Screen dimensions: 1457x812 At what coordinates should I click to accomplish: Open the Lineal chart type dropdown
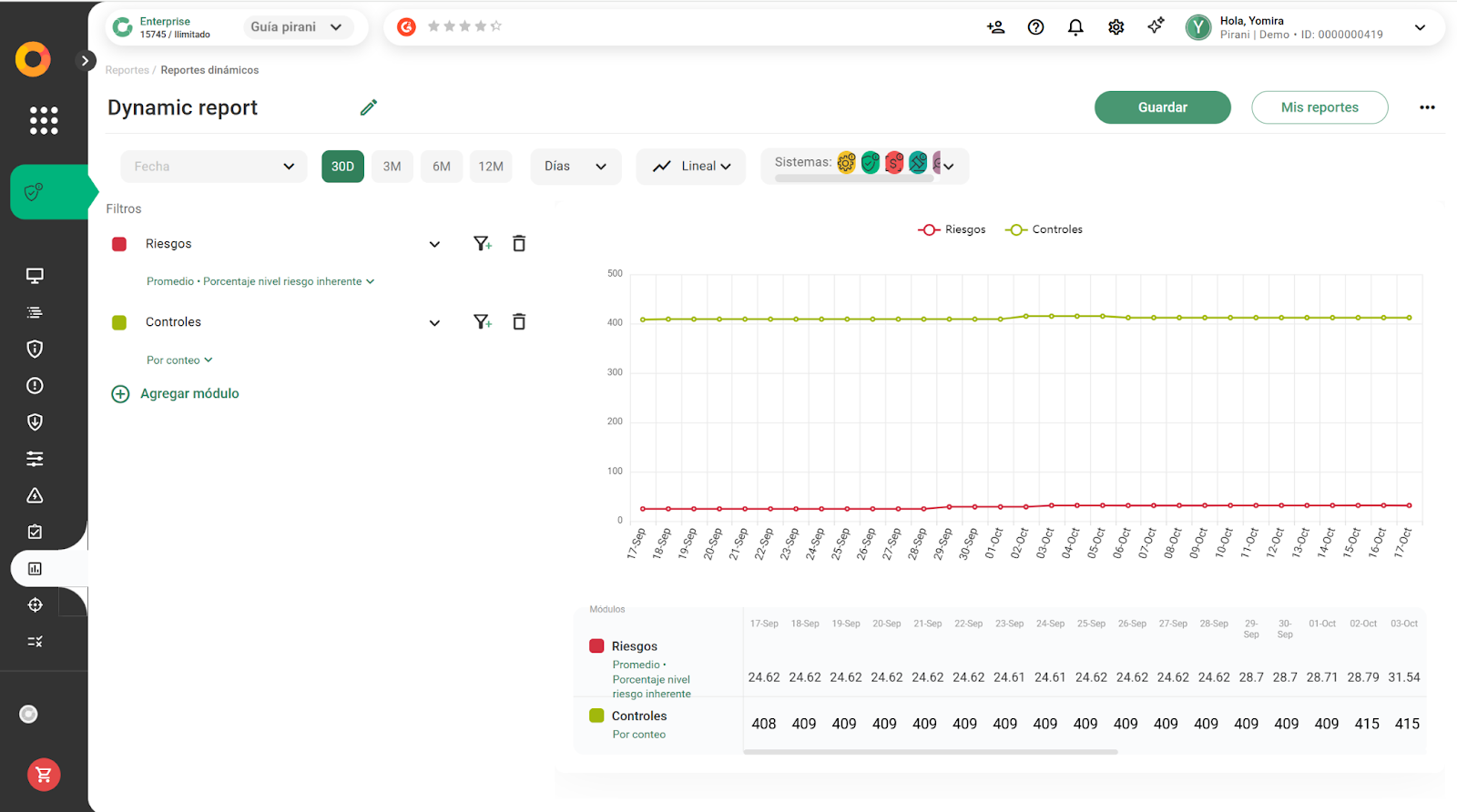691,167
